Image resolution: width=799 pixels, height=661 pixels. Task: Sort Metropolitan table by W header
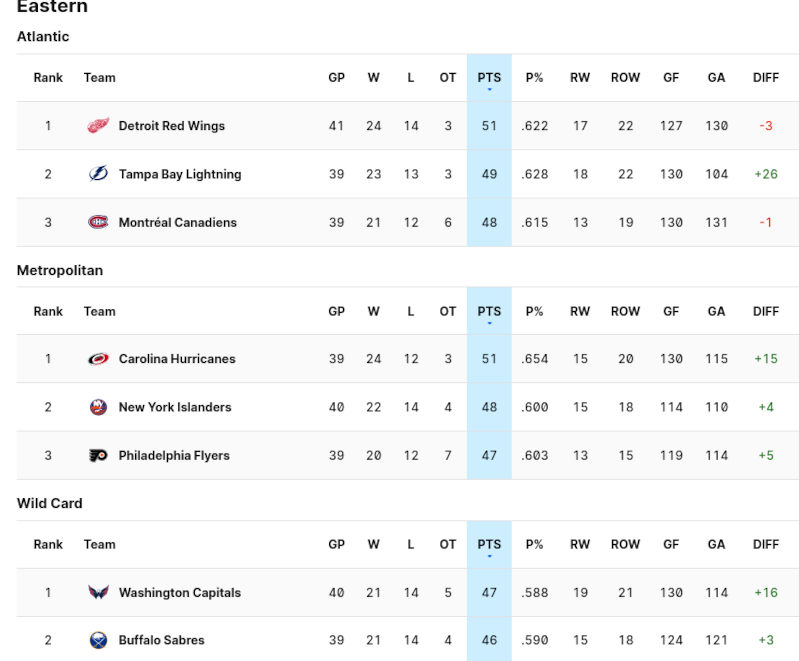pos(373,311)
